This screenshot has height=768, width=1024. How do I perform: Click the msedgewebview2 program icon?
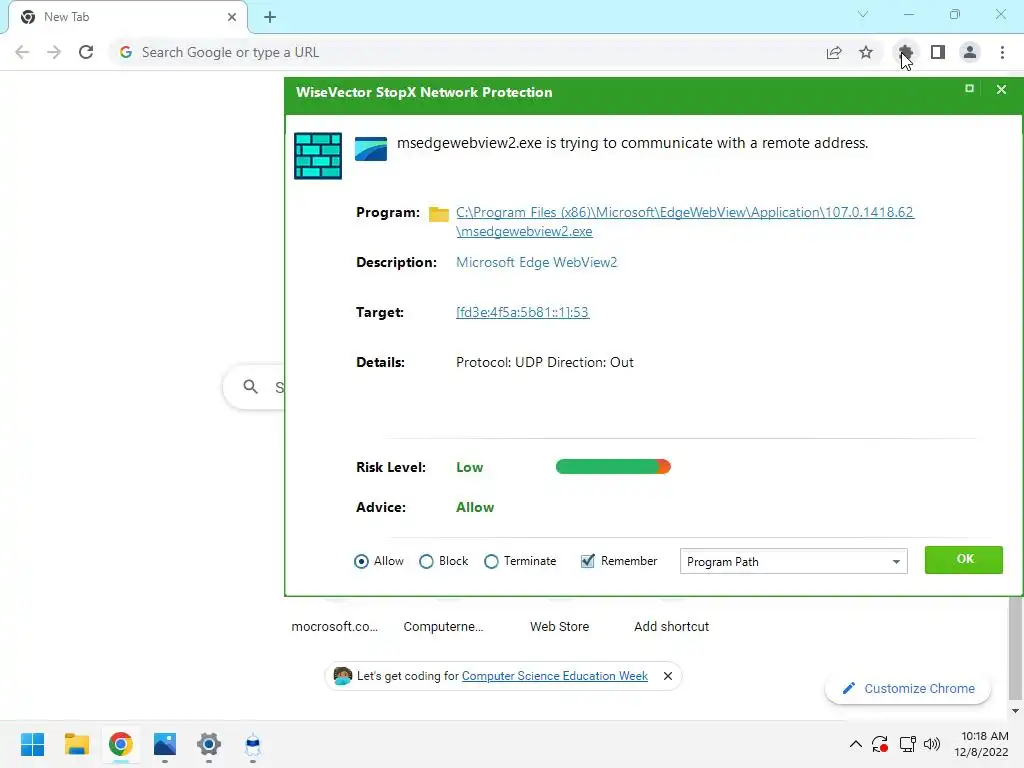click(x=371, y=149)
